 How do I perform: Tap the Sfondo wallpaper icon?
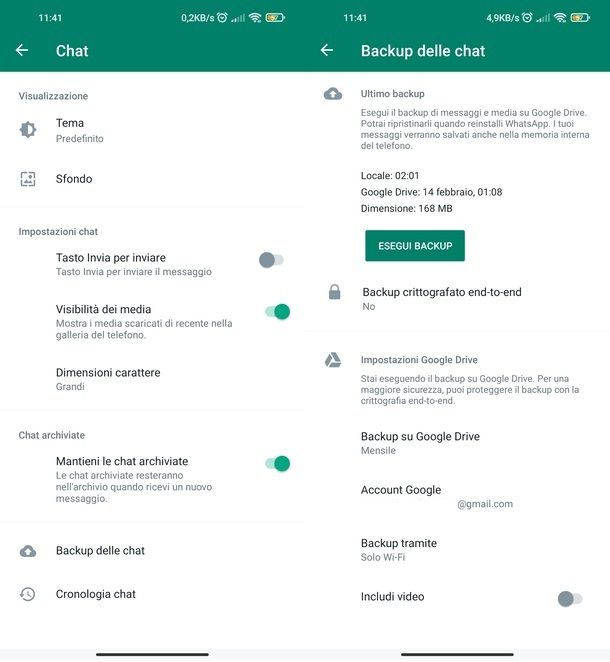28,179
